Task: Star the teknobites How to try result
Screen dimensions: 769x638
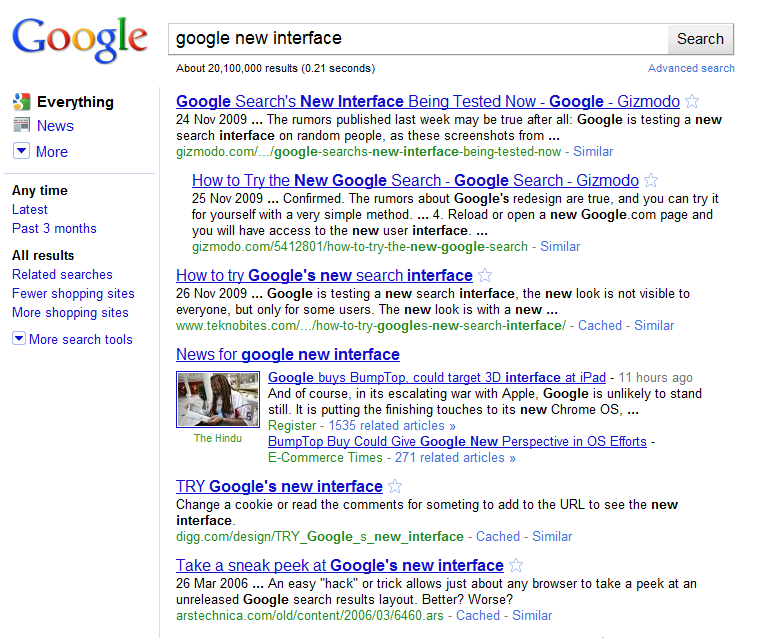Action: (485, 276)
